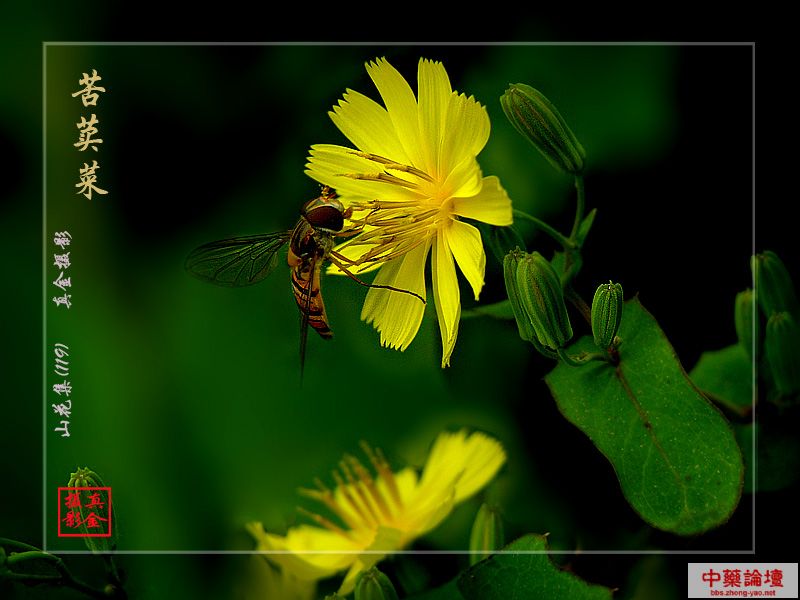Open the bbs.zhong-yao.net watermark link
The width and height of the screenshot is (800, 600).
(742, 591)
